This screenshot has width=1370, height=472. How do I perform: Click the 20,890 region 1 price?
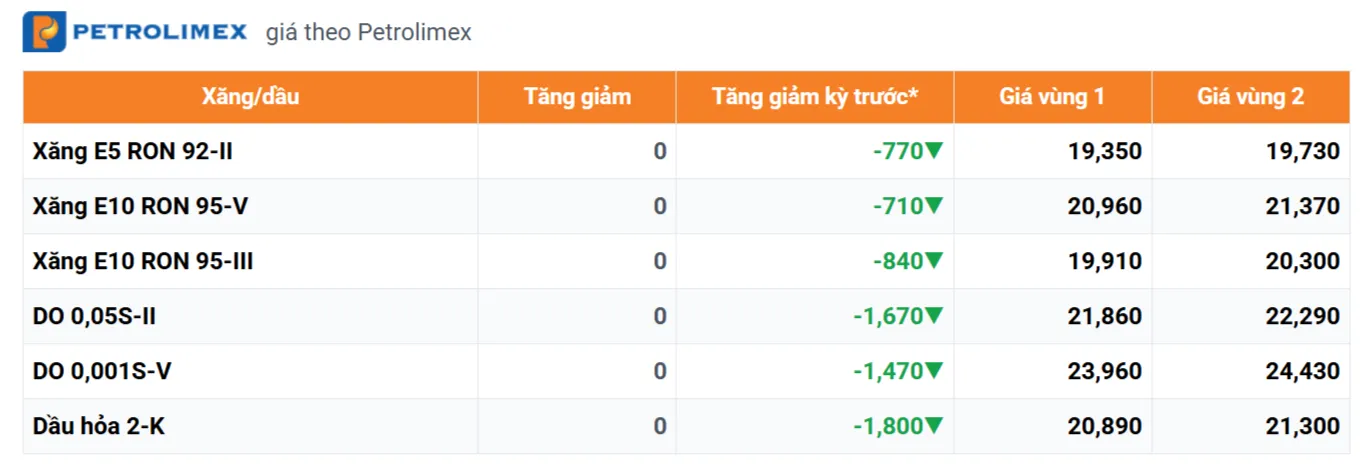point(1105,427)
